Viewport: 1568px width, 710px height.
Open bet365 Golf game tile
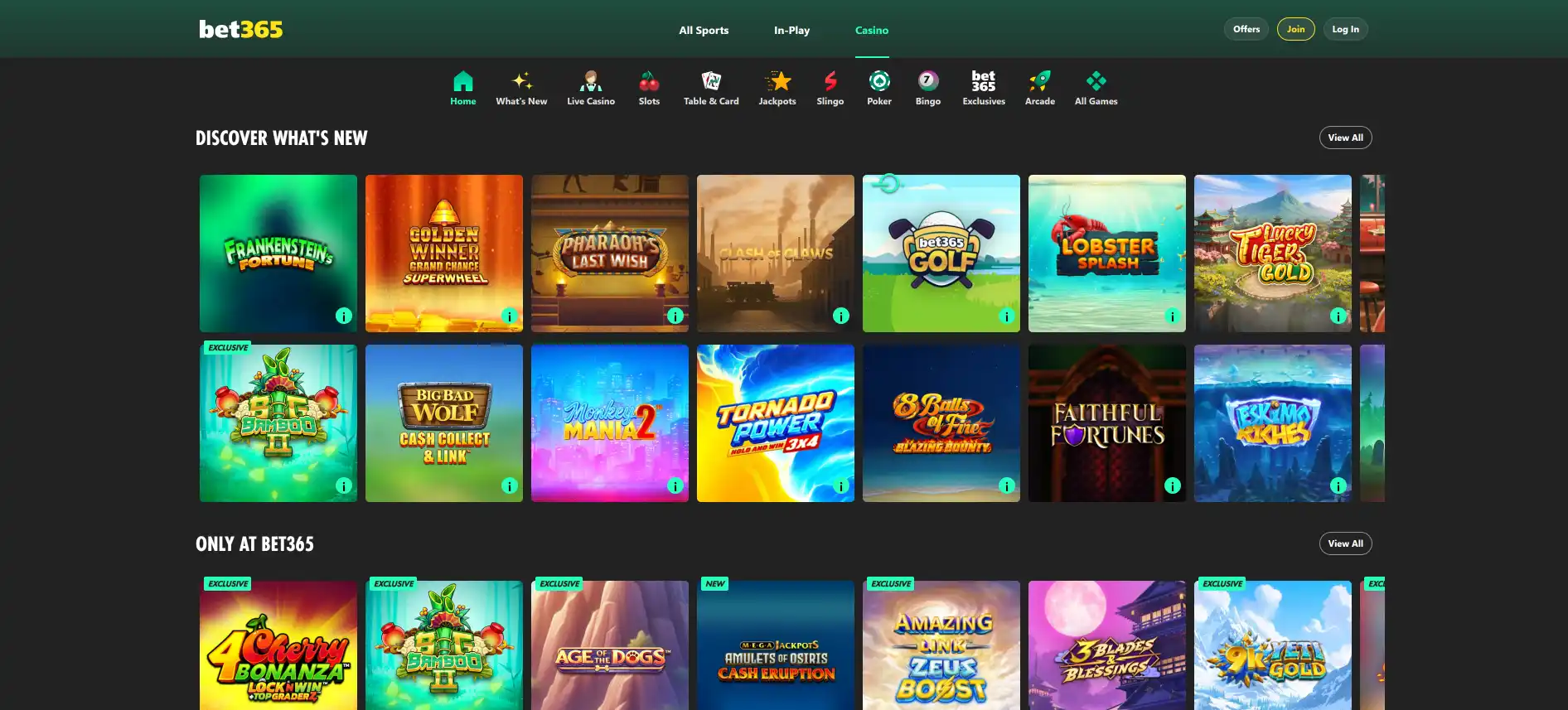(941, 254)
